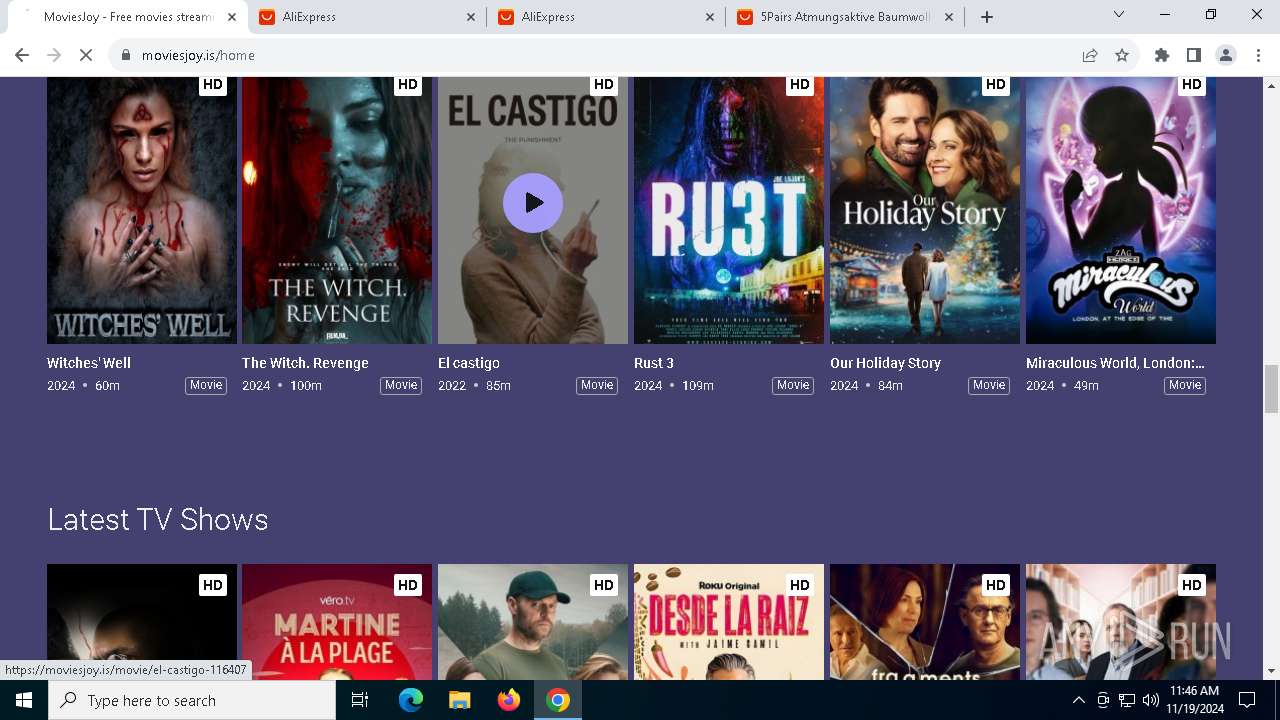The width and height of the screenshot is (1280, 720).
Task: Click Movie badge under Witches' Well
Action: [206, 385]
